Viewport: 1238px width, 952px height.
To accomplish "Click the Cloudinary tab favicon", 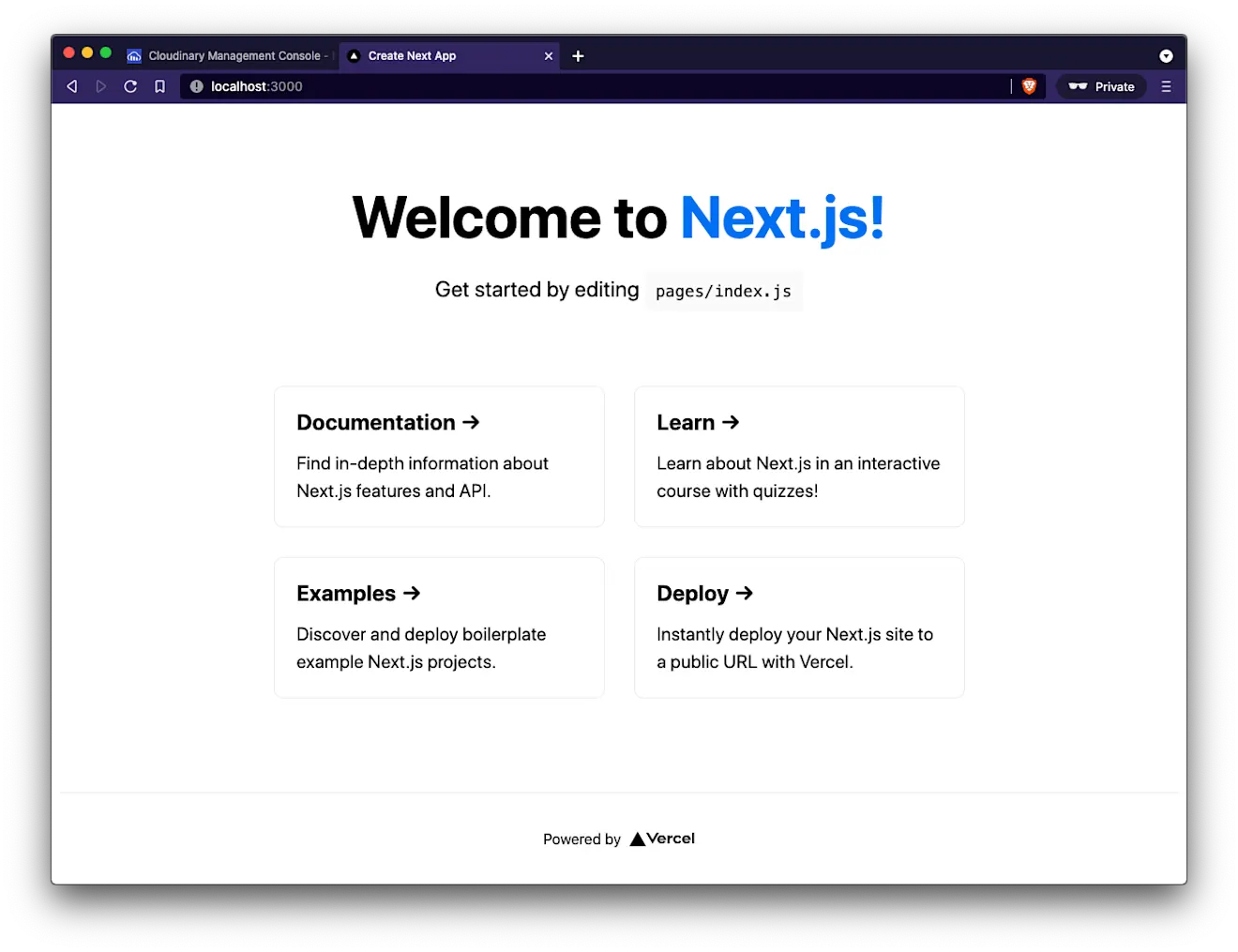I will pyautogui.click(x=134, y=56).
